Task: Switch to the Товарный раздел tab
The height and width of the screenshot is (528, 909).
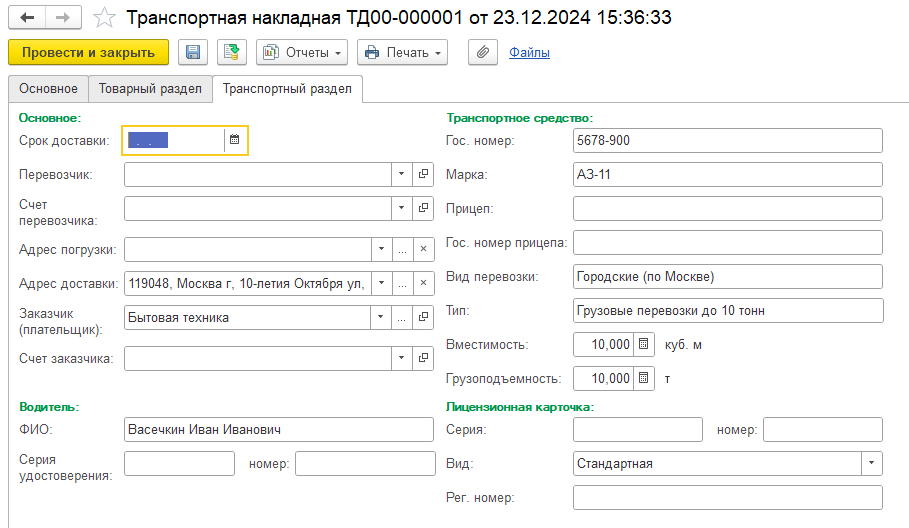Action: click(151, 89)
